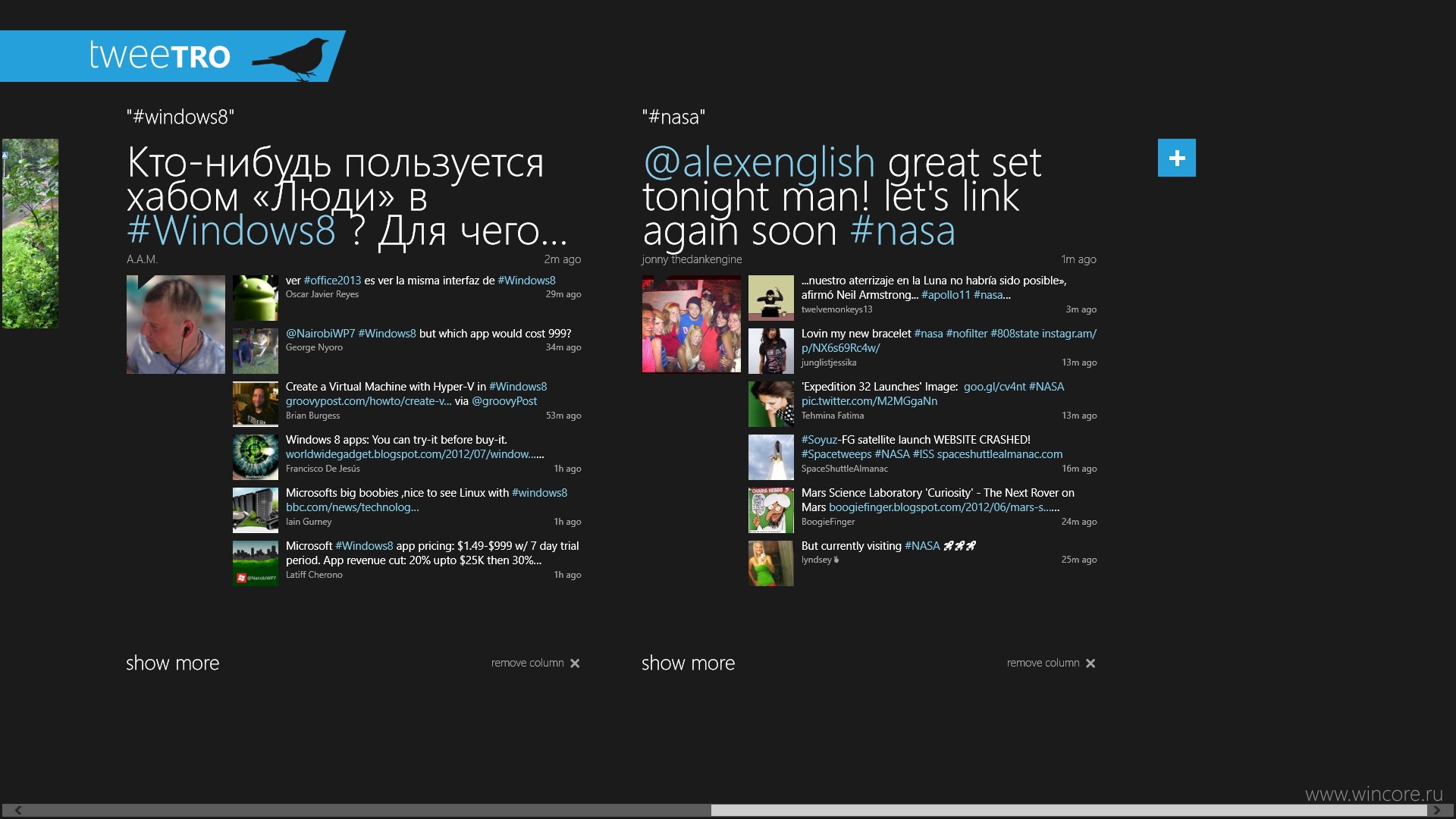Select the "#windows8" column title
1456x819 pixels.
click(180, 117)
